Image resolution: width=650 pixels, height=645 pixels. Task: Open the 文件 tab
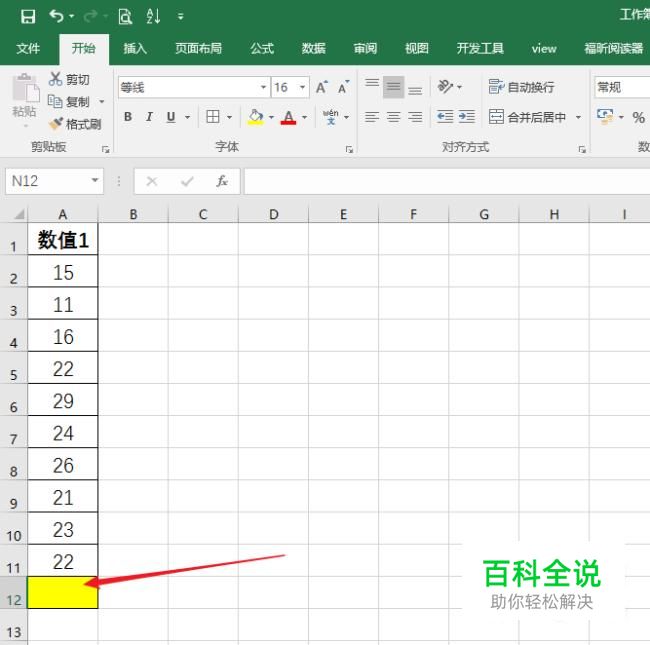pos(28,48)
